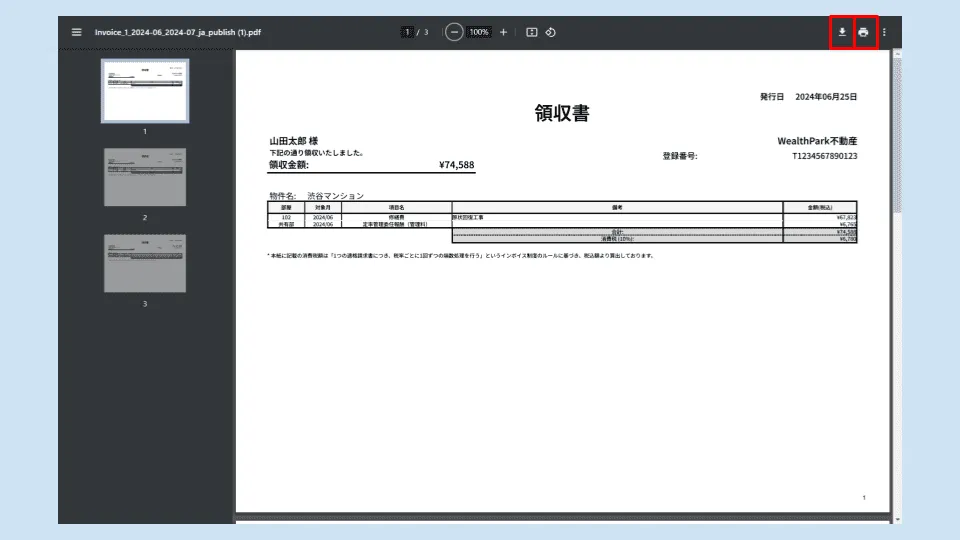Viewport: 960px width, 540px height.
Task: Click the fit to page icon
Action: [x=531, y=32]
